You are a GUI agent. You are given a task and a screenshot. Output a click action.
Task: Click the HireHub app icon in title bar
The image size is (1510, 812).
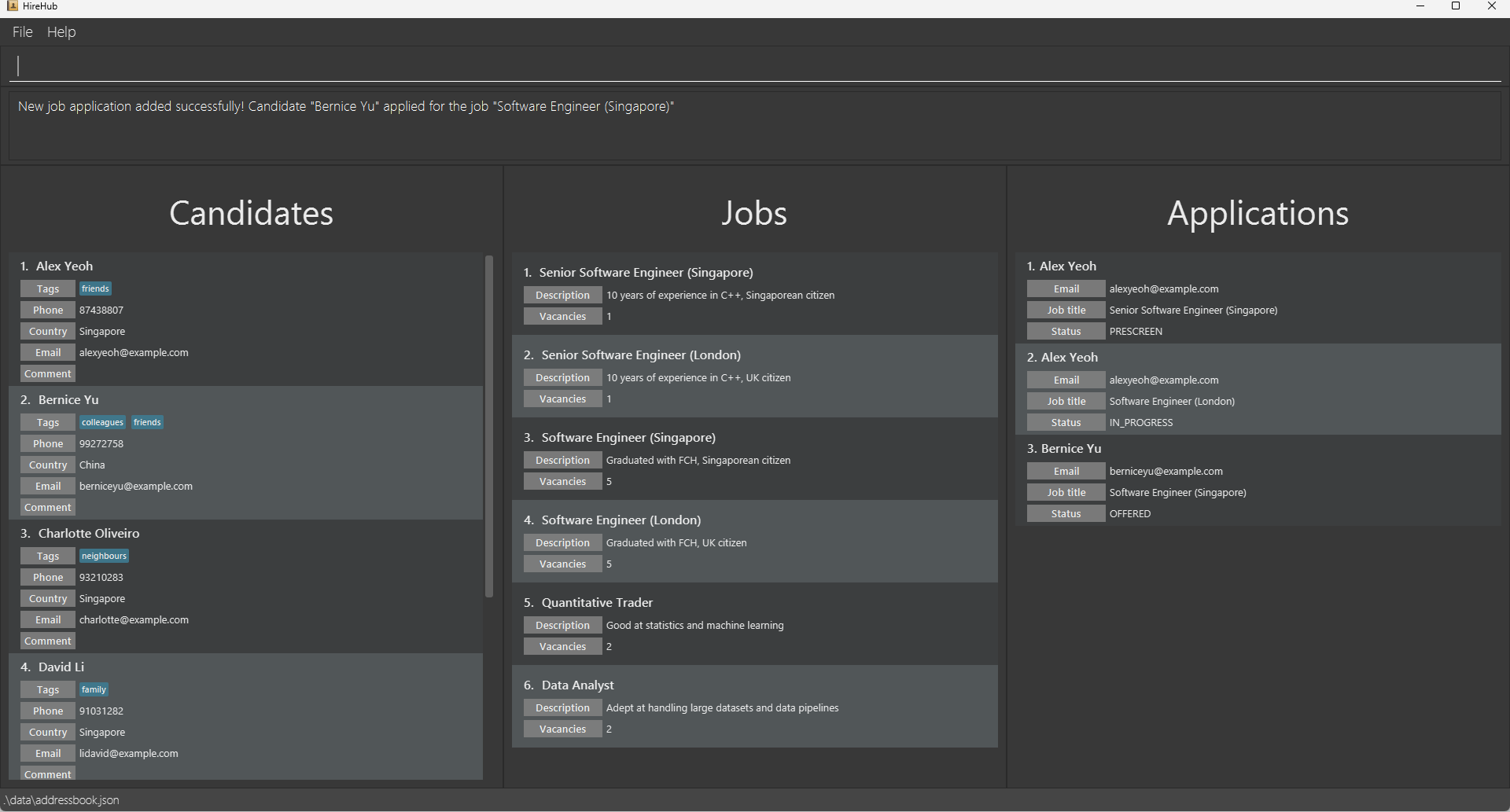coord(12,6)
